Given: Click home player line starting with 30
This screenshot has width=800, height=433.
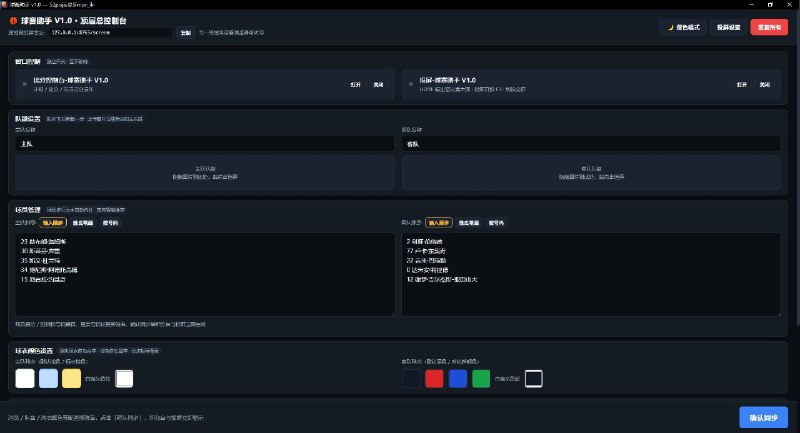Looking at the screenshot, I should (x=40, y=251).
